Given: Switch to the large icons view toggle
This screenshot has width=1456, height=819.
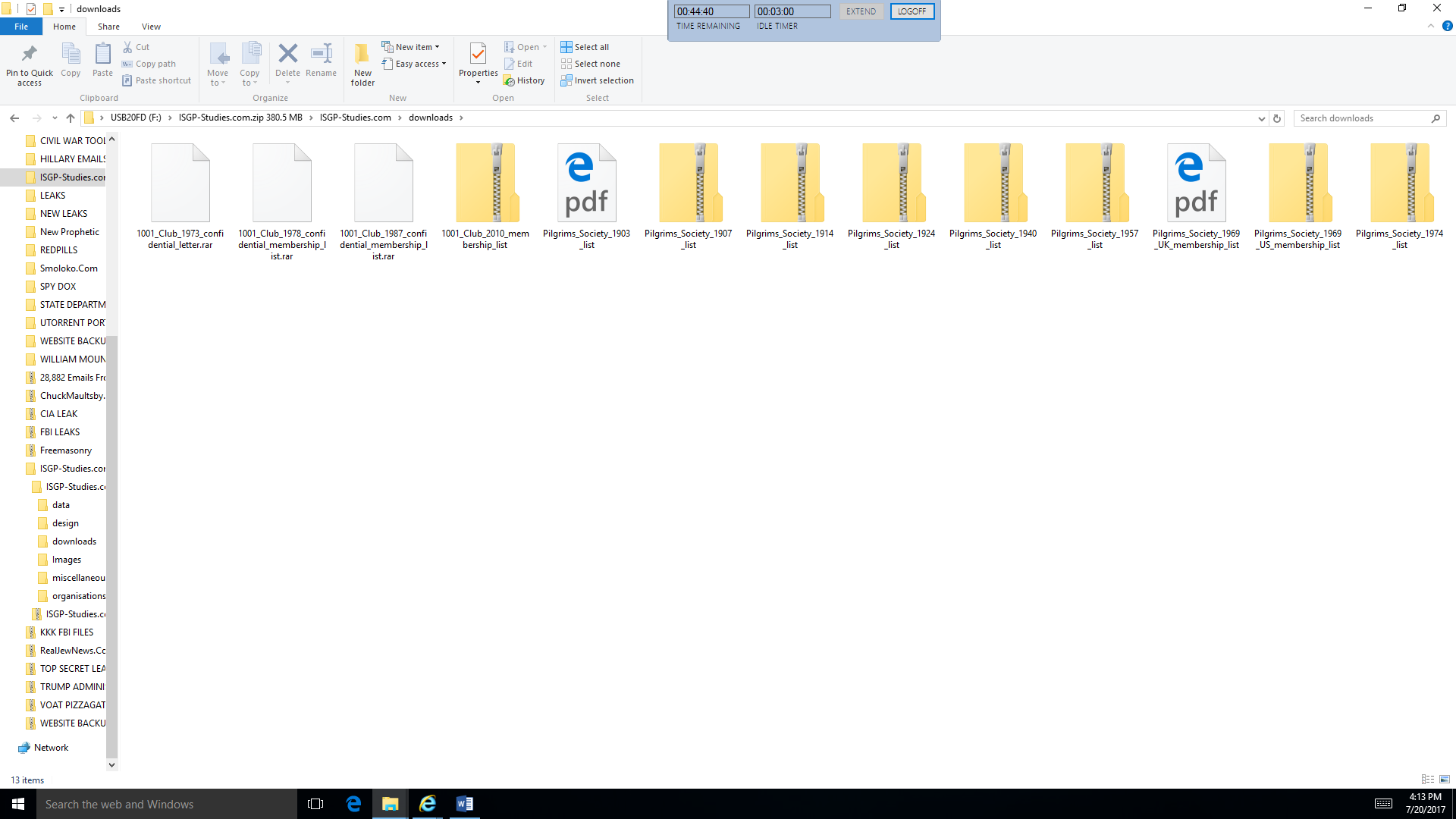Looking at the screenshot, I should (x=1445, y=780).
